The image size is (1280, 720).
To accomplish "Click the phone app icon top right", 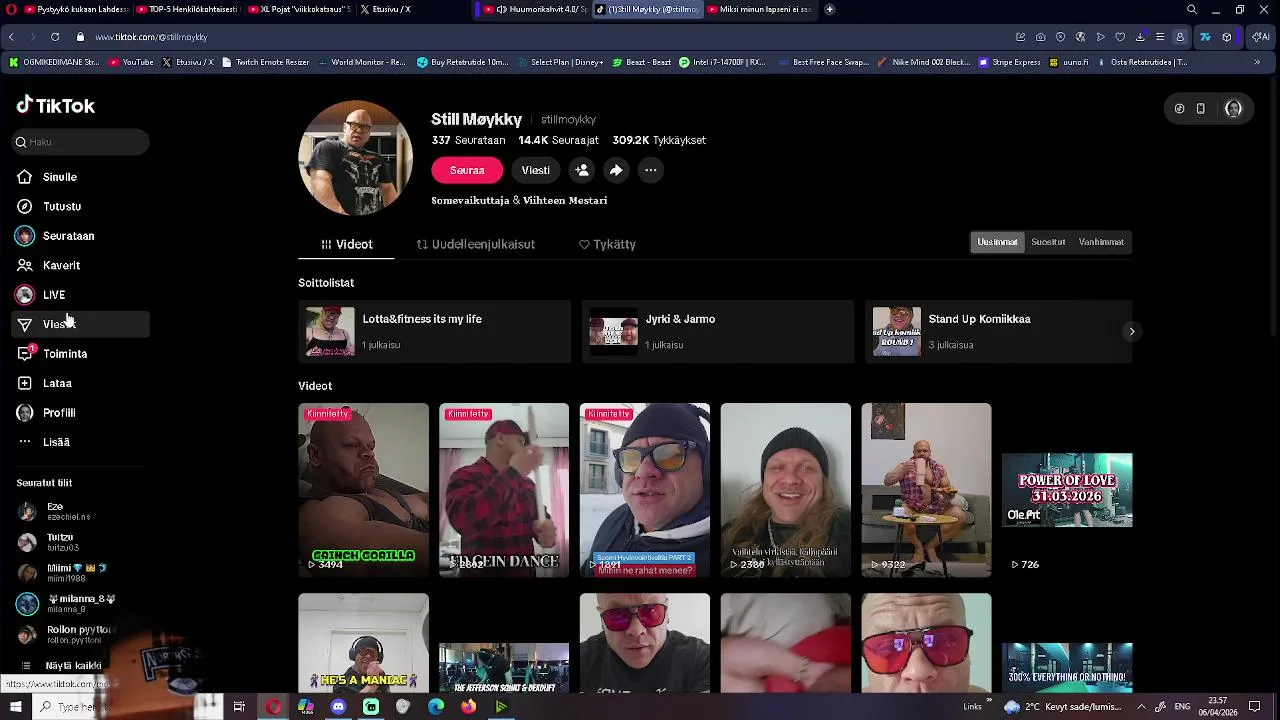I will point(1201,109).
